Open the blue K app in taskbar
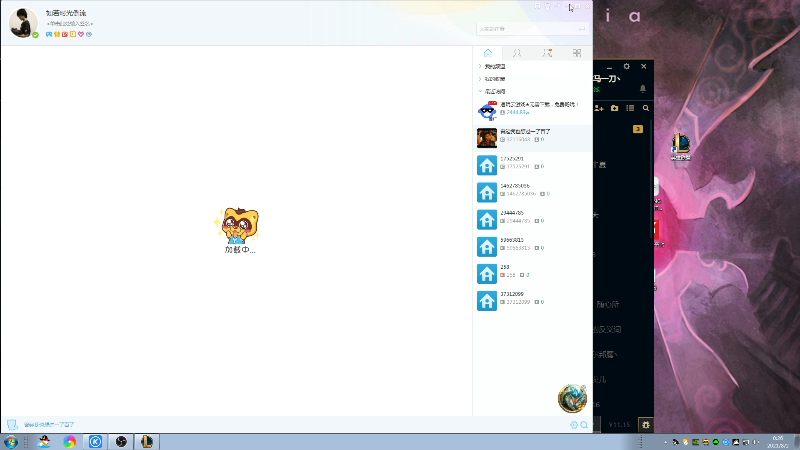The width and height of the screenshot is (800, 450). click(95, 441)
